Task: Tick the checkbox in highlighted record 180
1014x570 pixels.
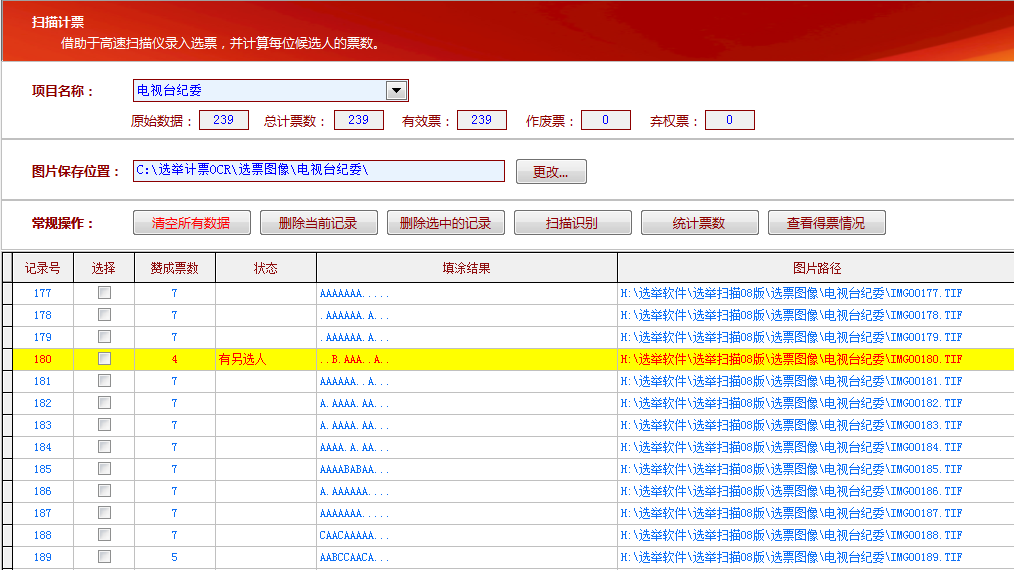Action: coord(104,359)
